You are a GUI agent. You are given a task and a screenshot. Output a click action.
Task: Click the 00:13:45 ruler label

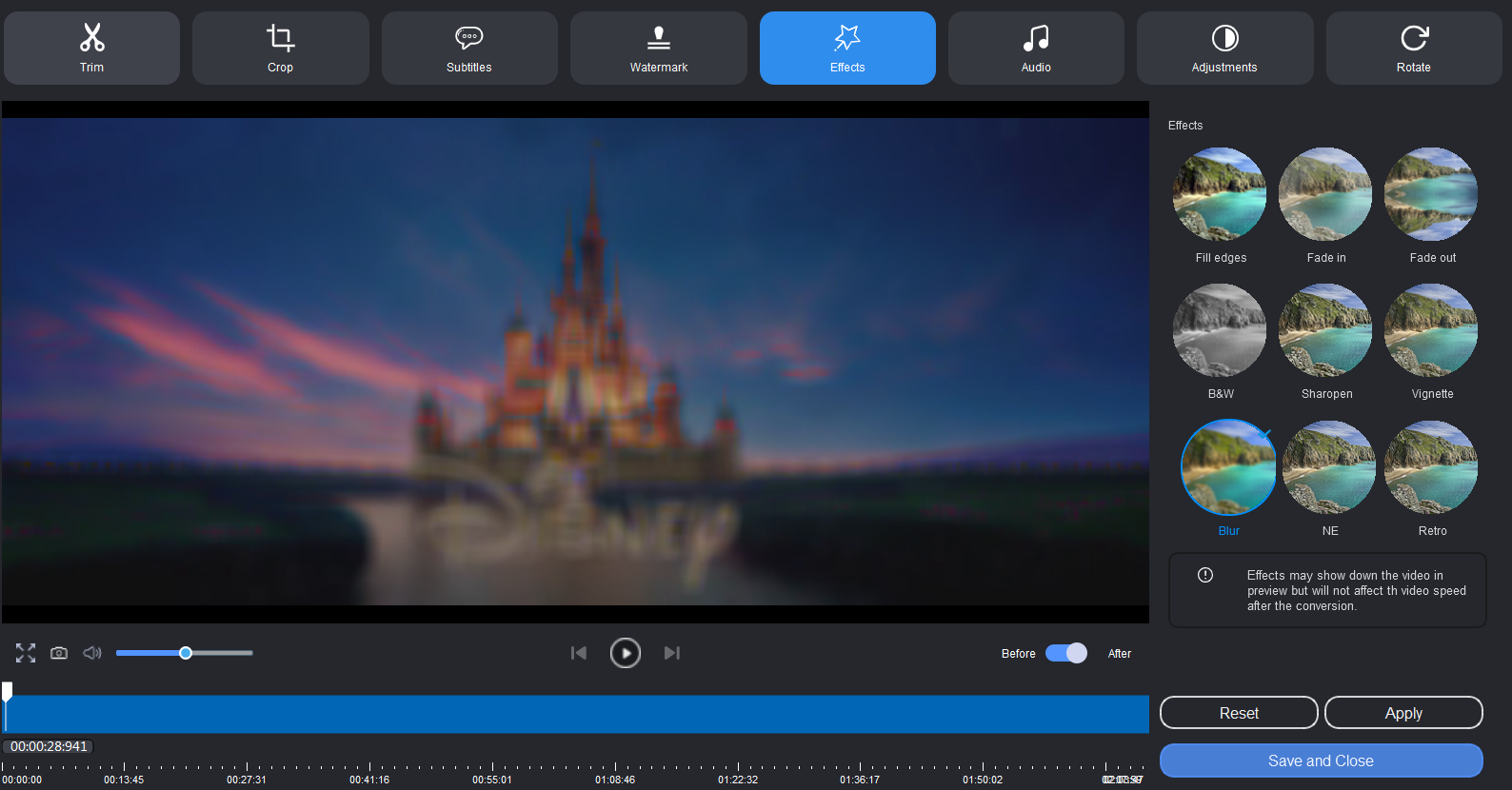point(124,780)
